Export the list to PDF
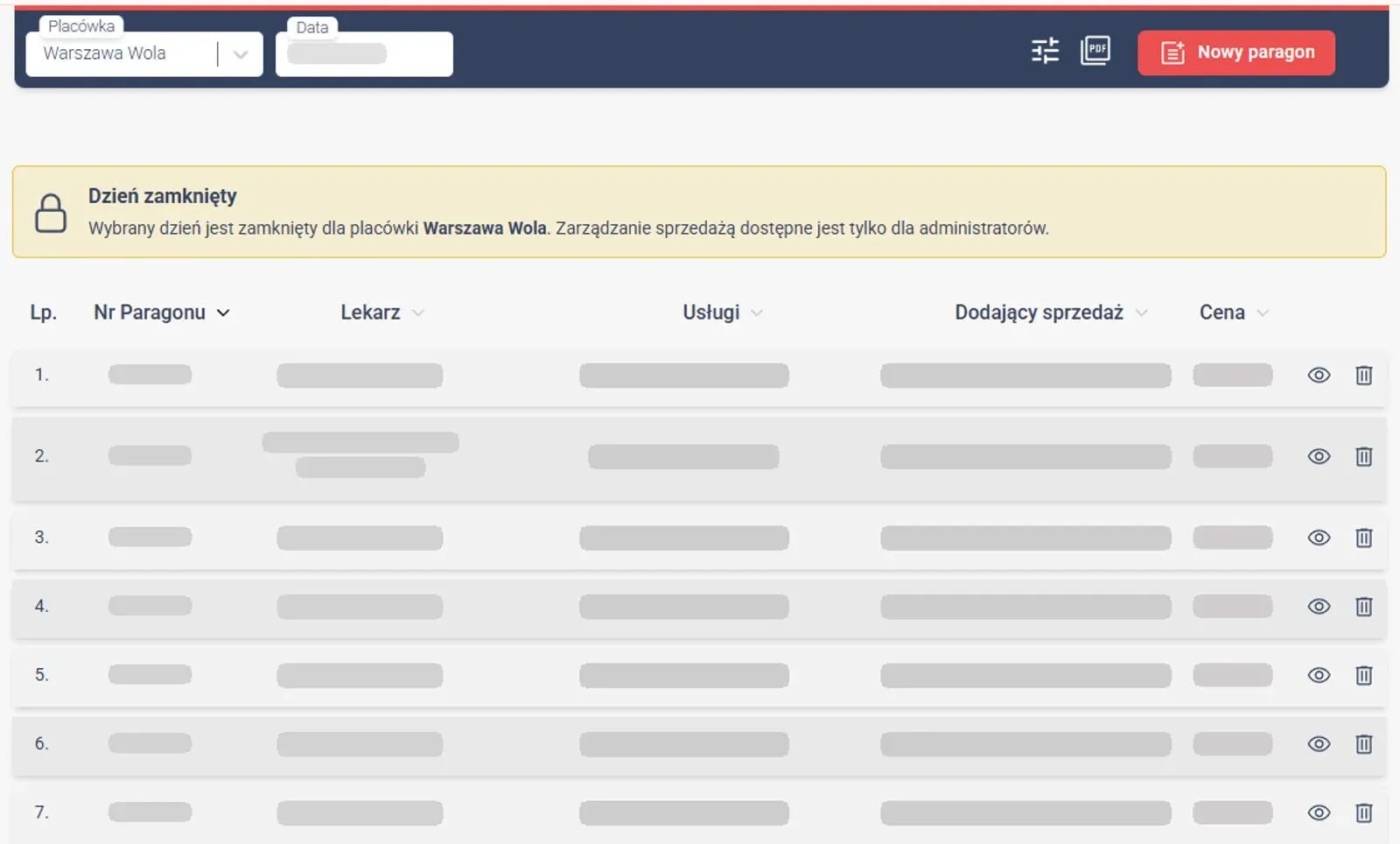This screenshot has height=844, width=1400. (1095, 50)
